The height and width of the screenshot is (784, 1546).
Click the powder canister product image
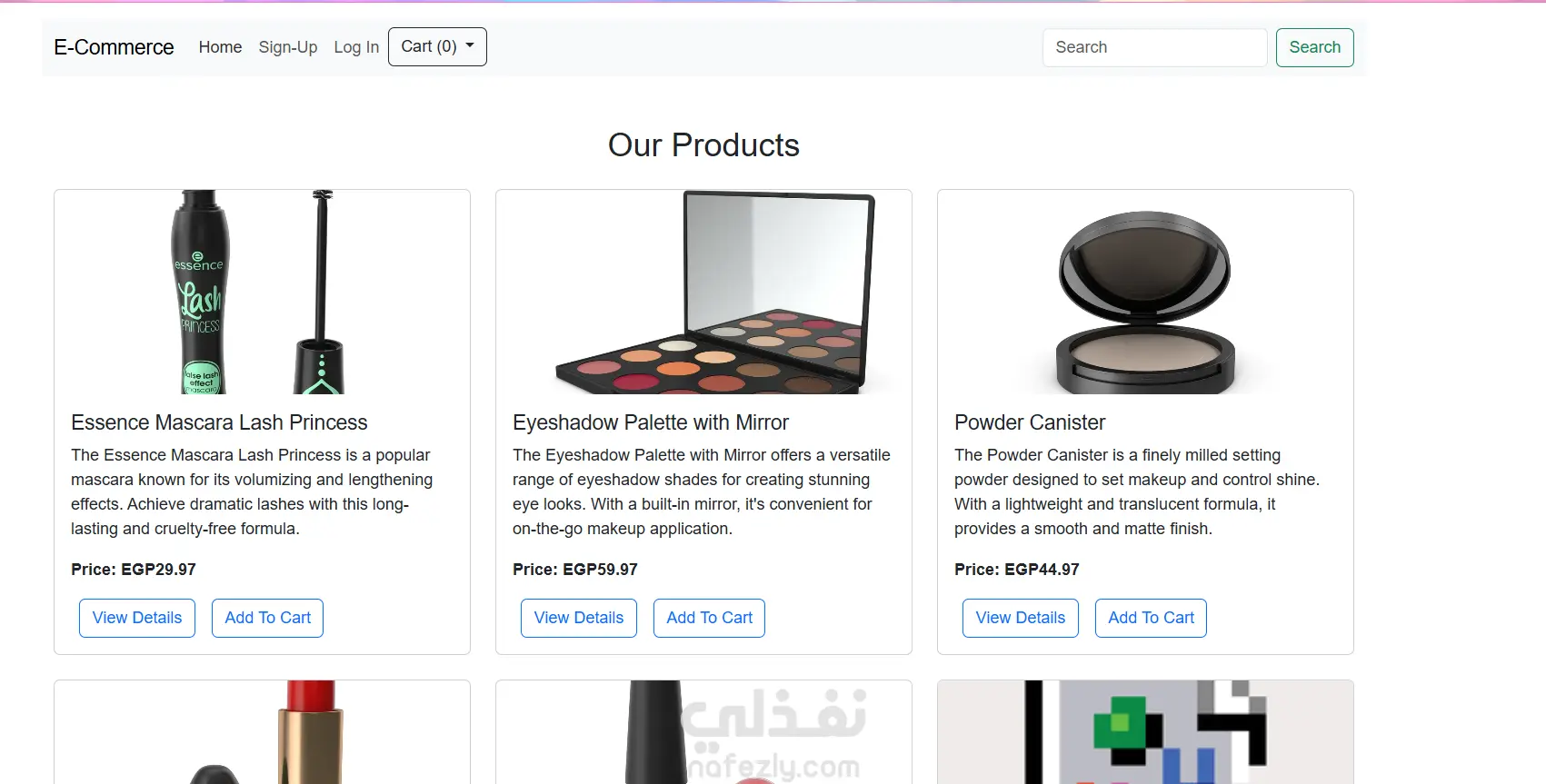point(1145,292)
